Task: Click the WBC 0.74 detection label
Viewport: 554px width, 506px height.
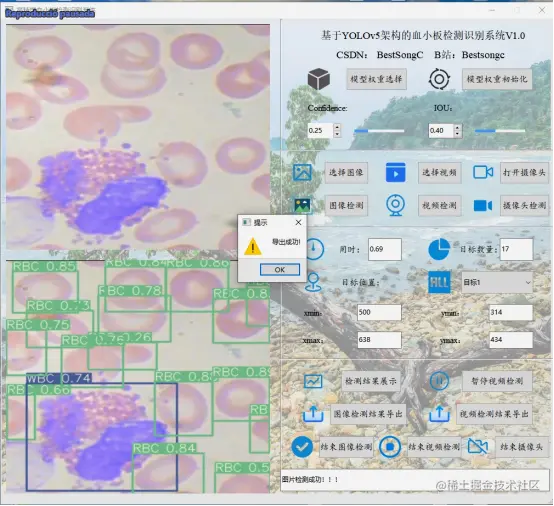Action: [x=59, y=378]
